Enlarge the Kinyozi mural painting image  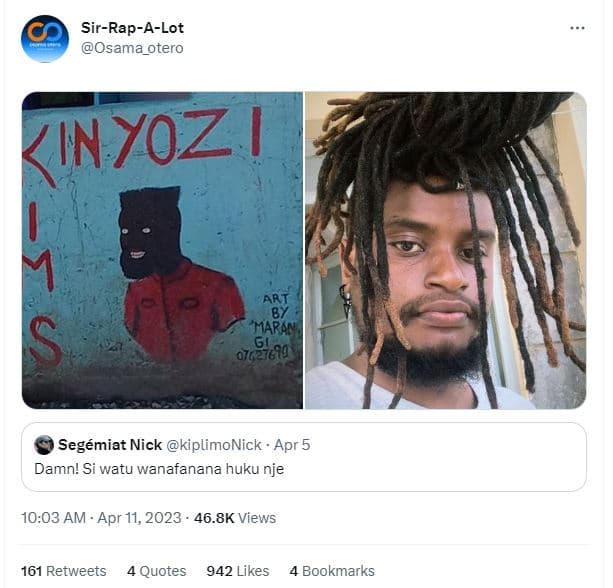[x=162, y=250]
